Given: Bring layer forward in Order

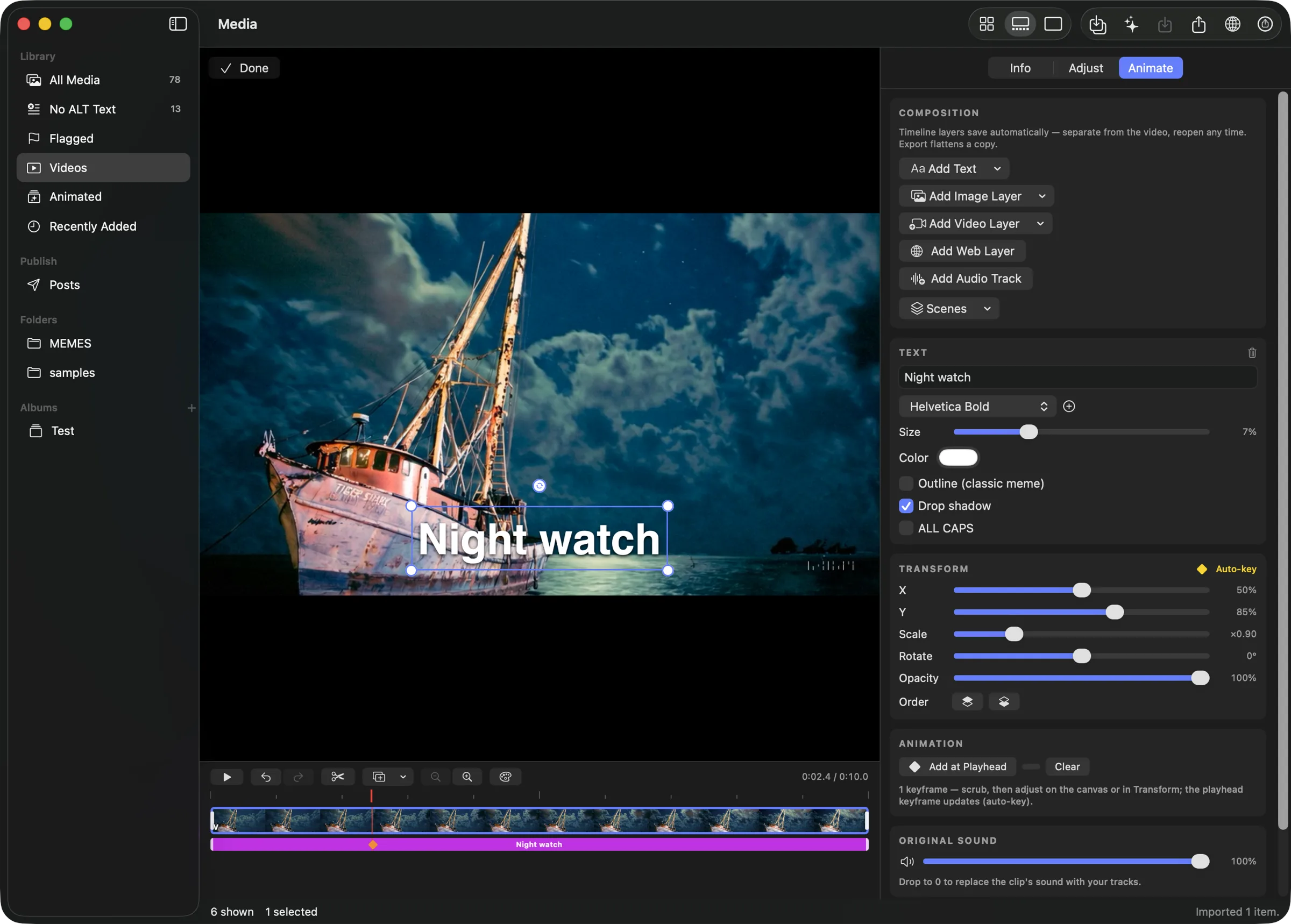Looking at the screenshot, I should [967, 701].
